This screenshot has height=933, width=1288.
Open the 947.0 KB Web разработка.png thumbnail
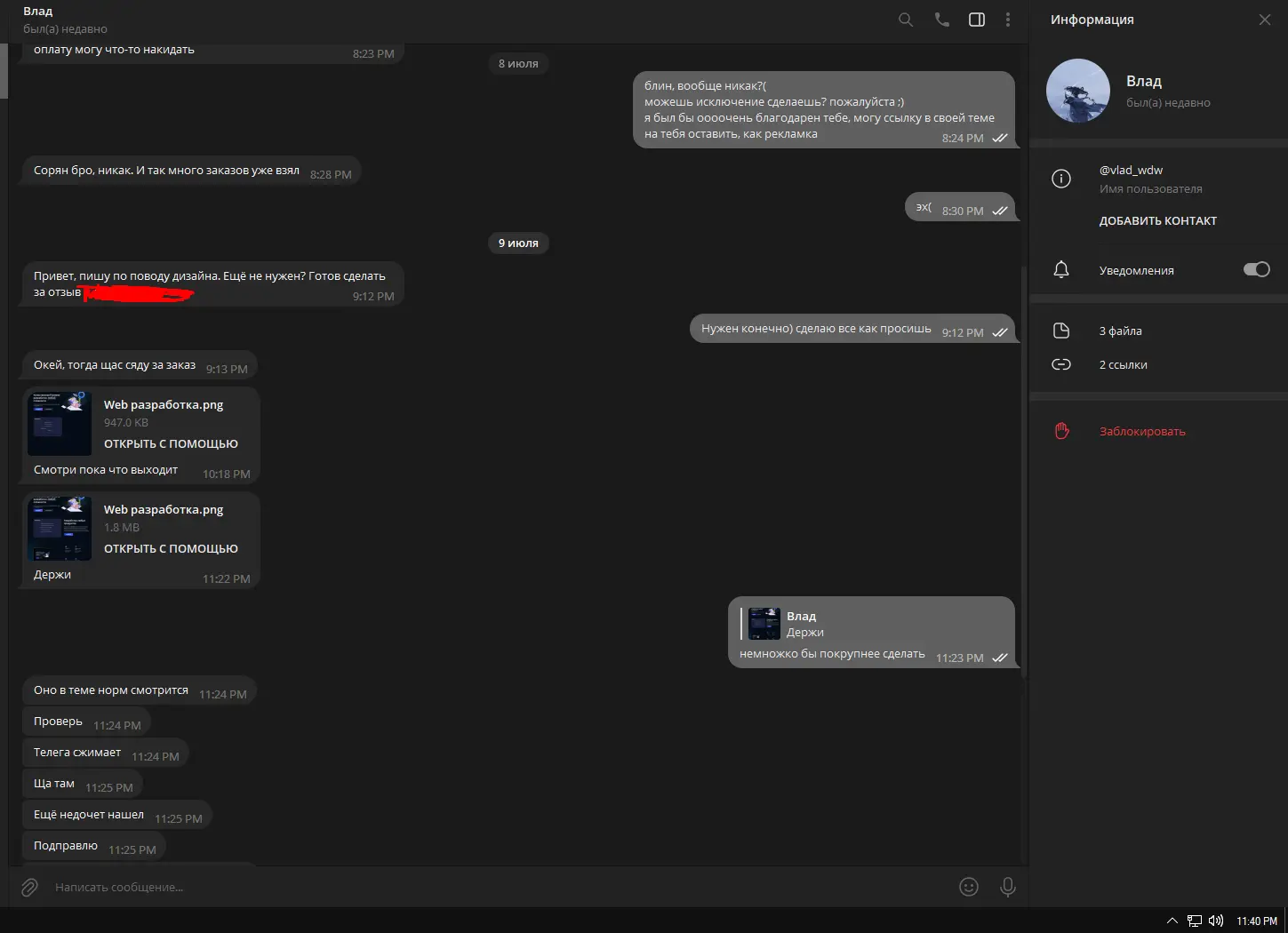click(60, 423)
